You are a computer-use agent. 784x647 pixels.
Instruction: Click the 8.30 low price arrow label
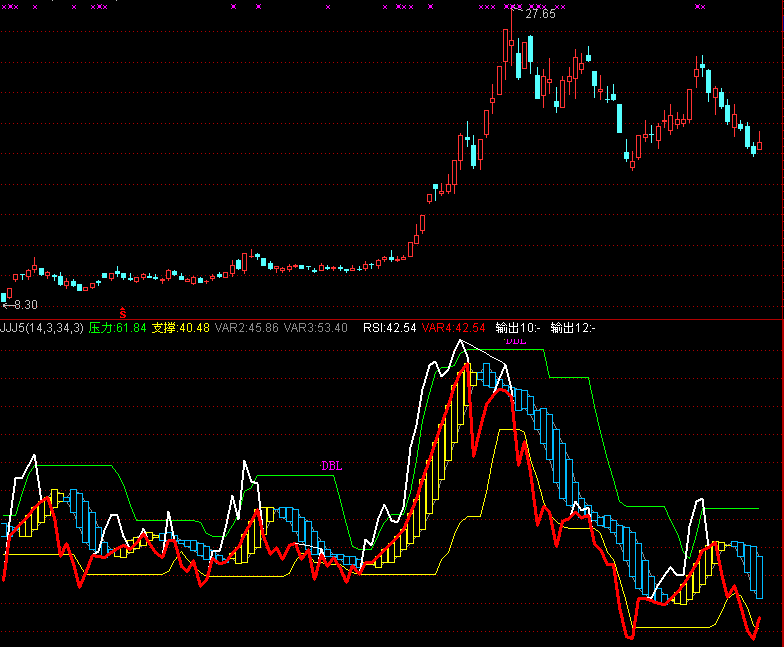click(x=20, y=304)
